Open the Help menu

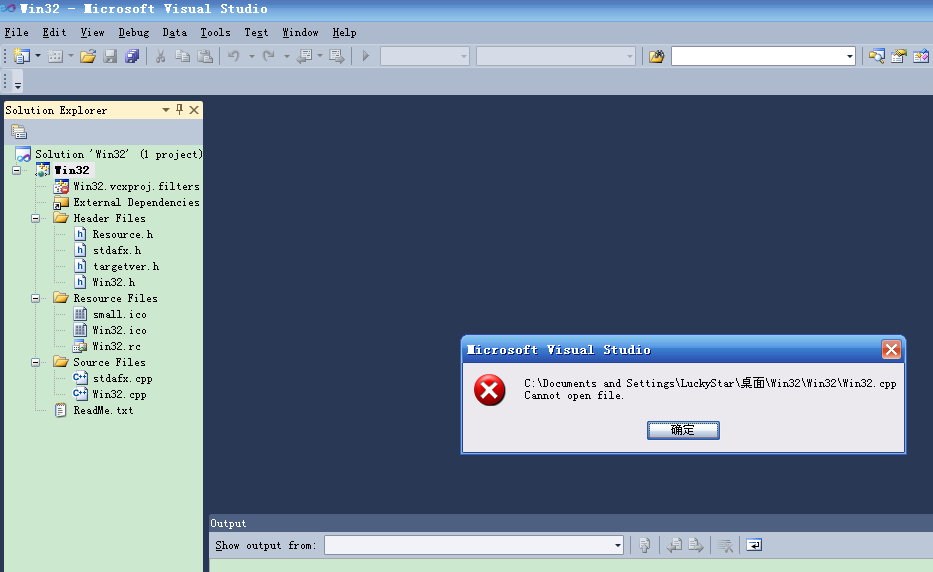point(344,33)
